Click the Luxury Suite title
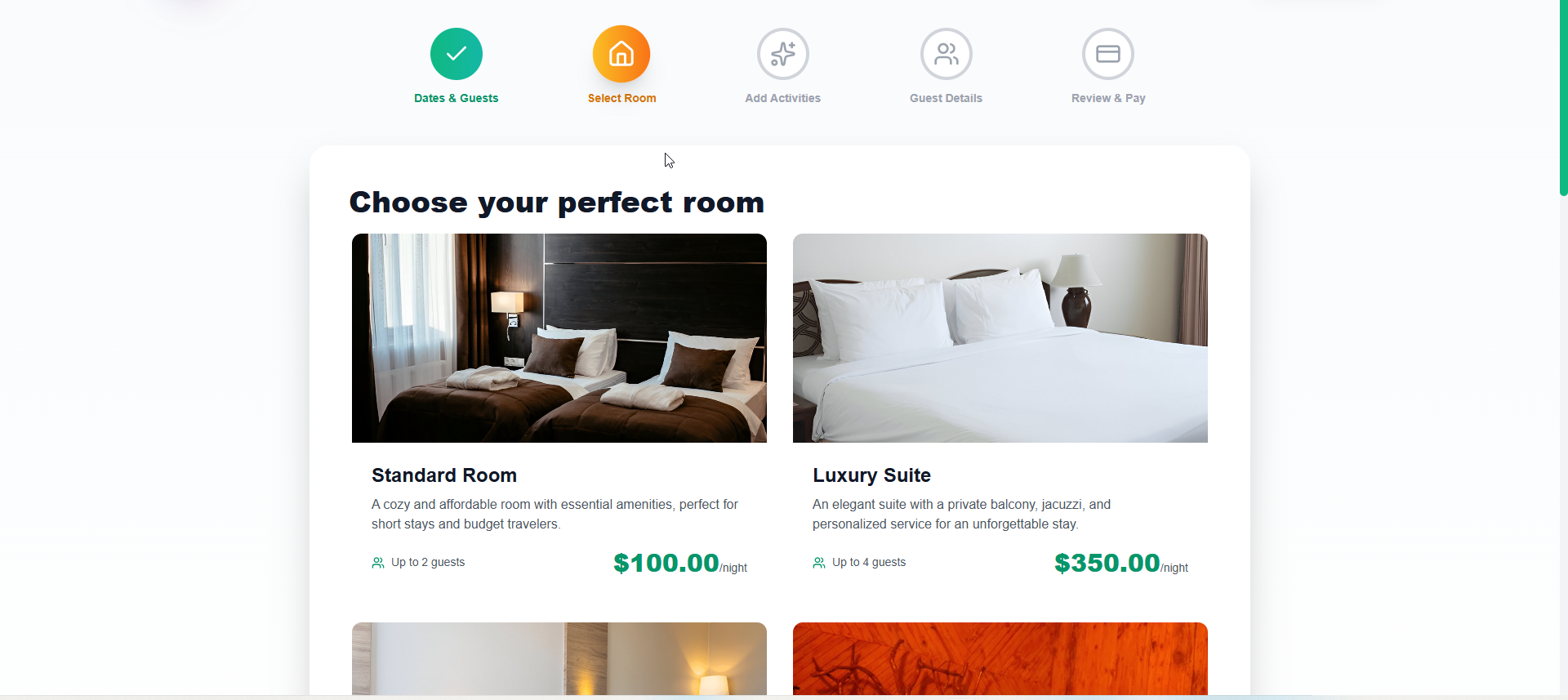1568x700 pixels. click(x=871, y=475)
